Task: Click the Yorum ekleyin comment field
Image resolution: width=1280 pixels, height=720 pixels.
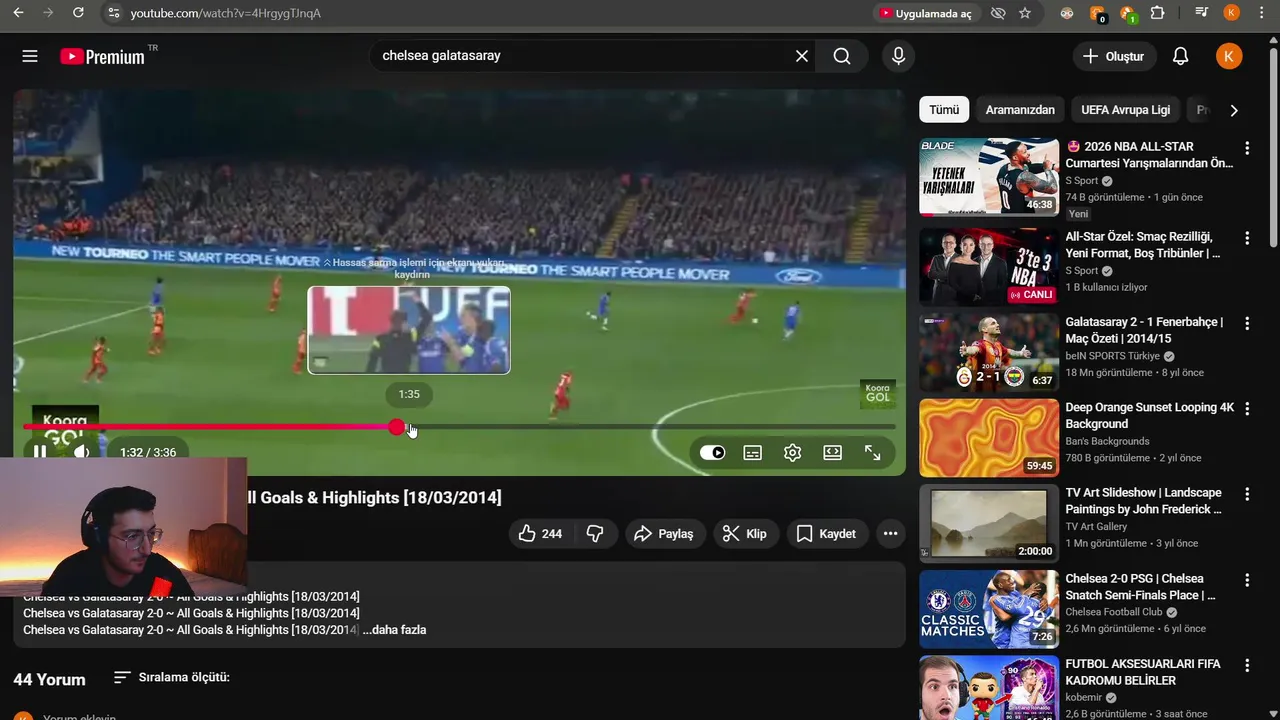Action: click(x=80, y=716)
